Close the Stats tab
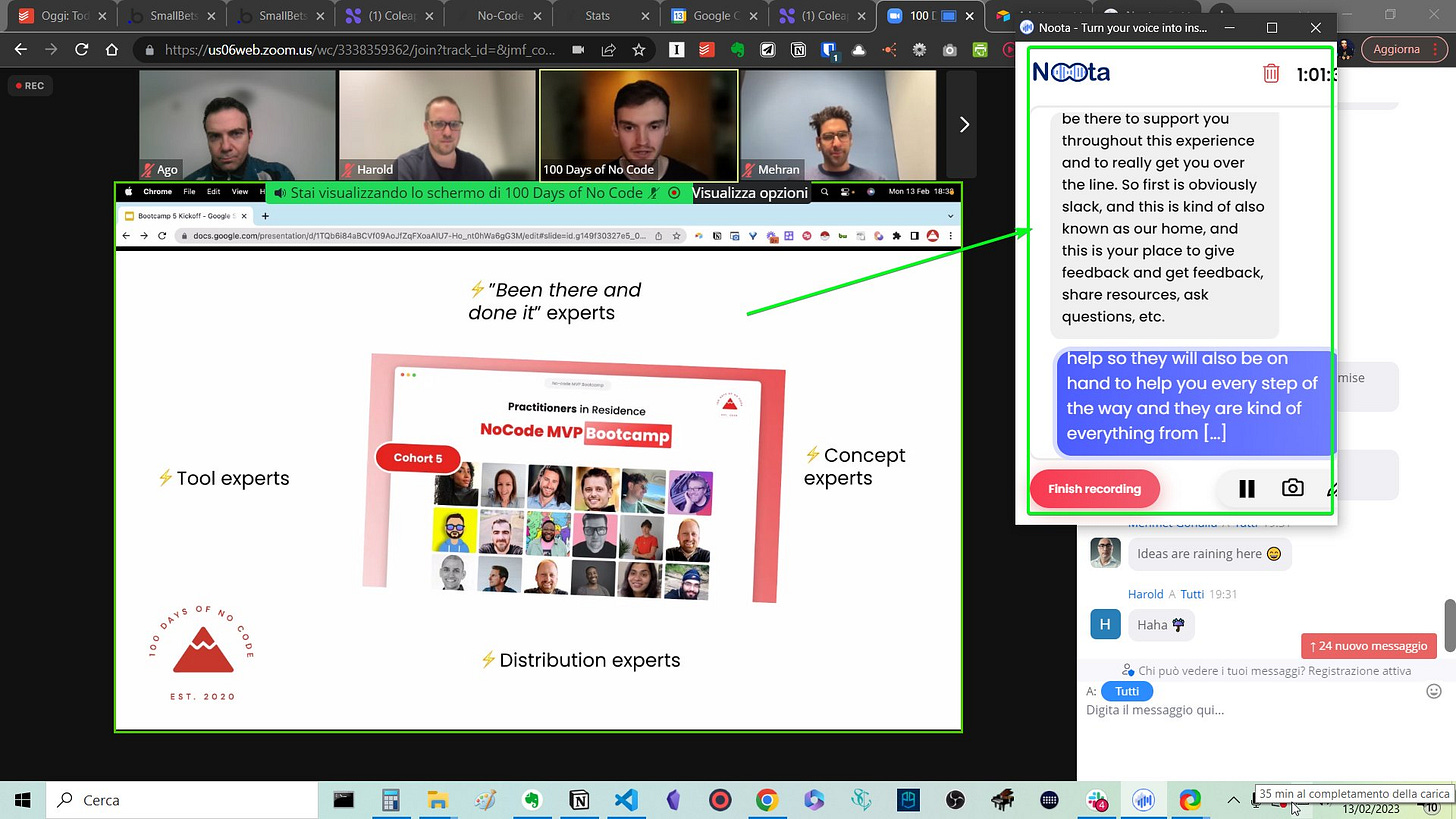This screenshot has height=819, width=1456. click(644, 16)
